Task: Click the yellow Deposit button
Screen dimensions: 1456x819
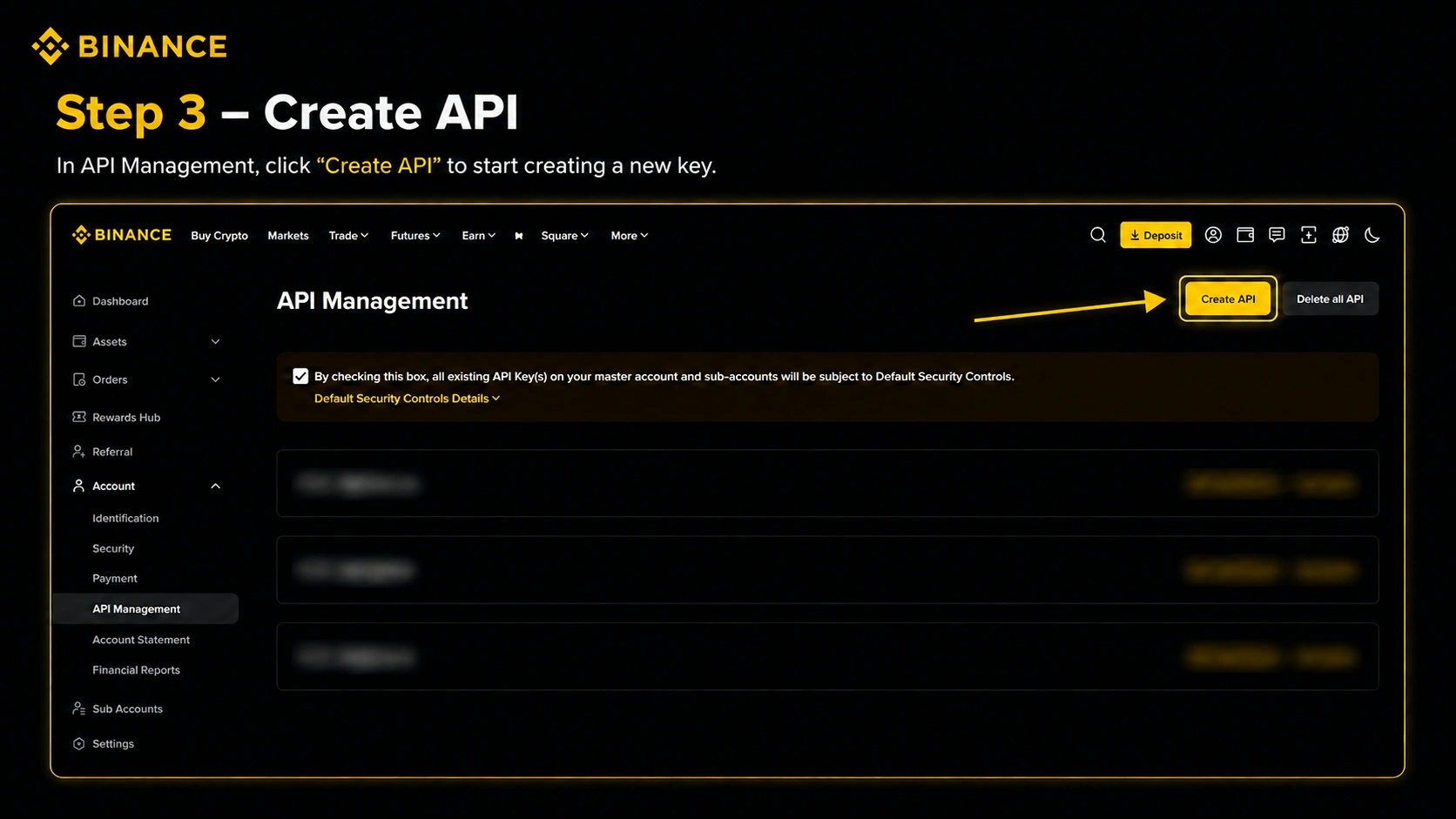Action: [x=1156, y=235]
